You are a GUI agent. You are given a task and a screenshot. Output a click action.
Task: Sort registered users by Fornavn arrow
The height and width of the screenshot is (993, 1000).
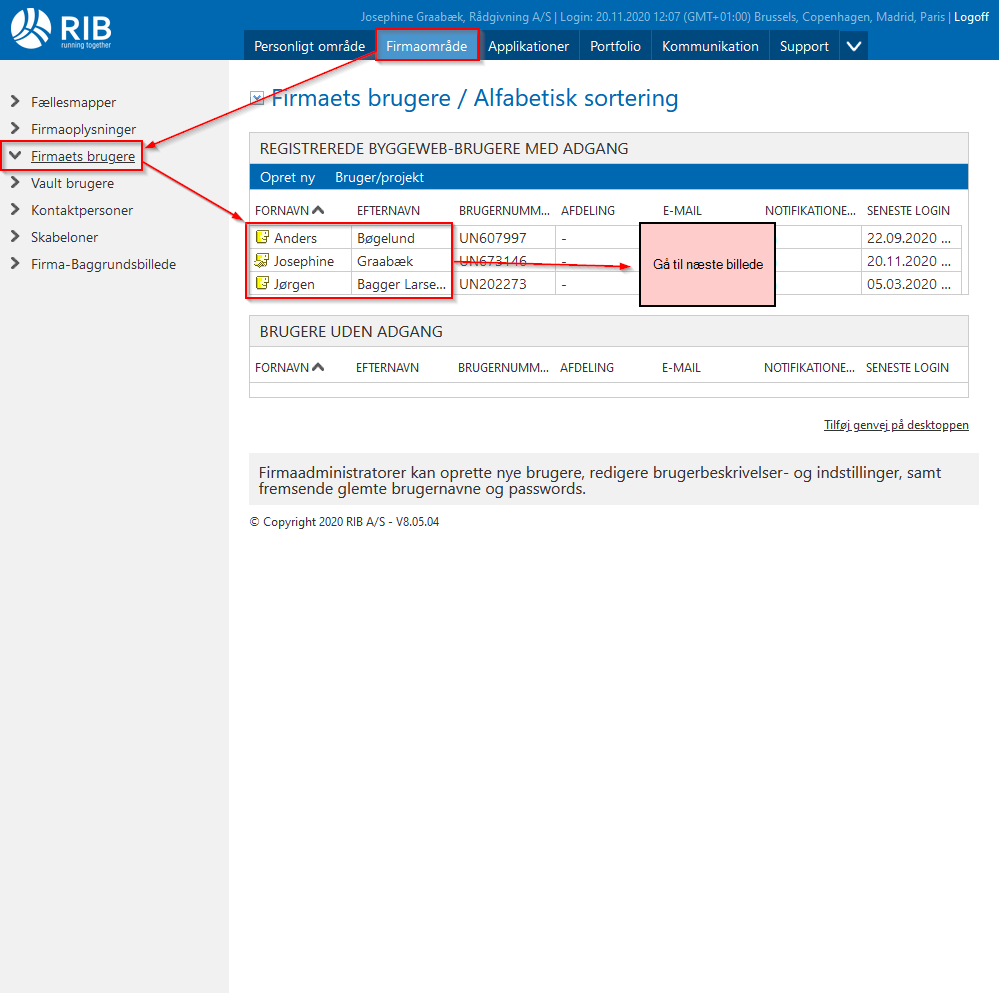pyautogui.click(x=318, y=211)
